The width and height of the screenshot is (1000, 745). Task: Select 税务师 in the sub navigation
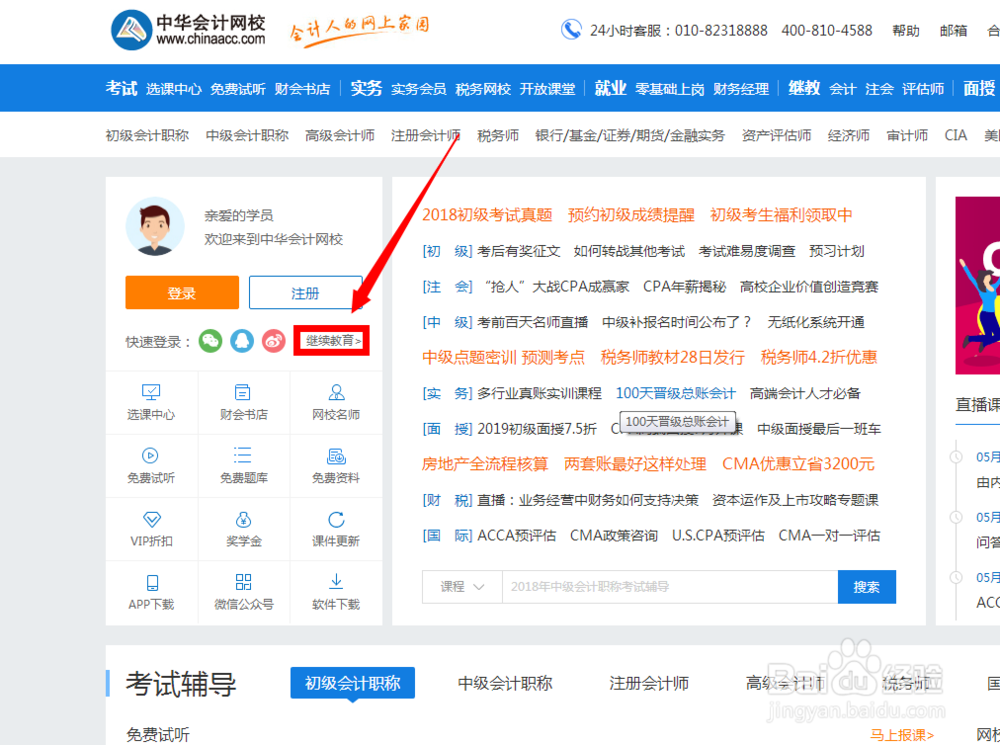pyautogui.click(x=497, y=135)
